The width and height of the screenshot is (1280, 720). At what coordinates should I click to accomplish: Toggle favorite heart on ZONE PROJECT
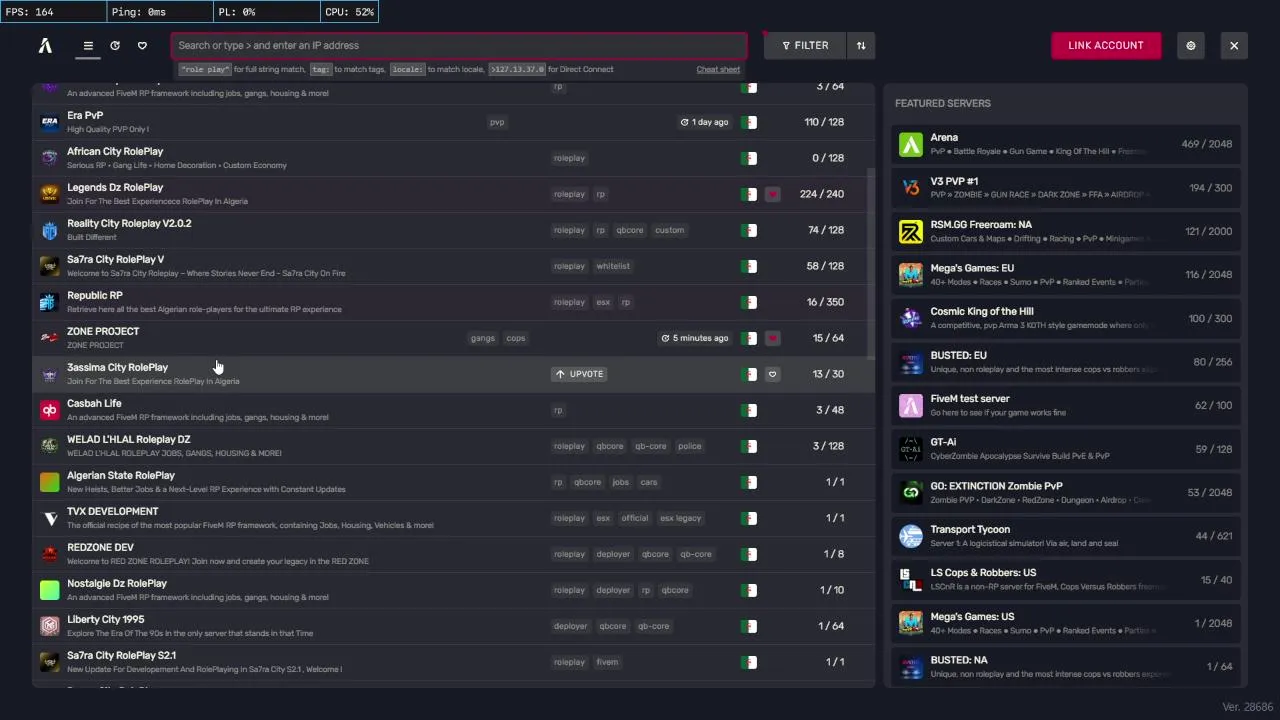pos(772,338)
